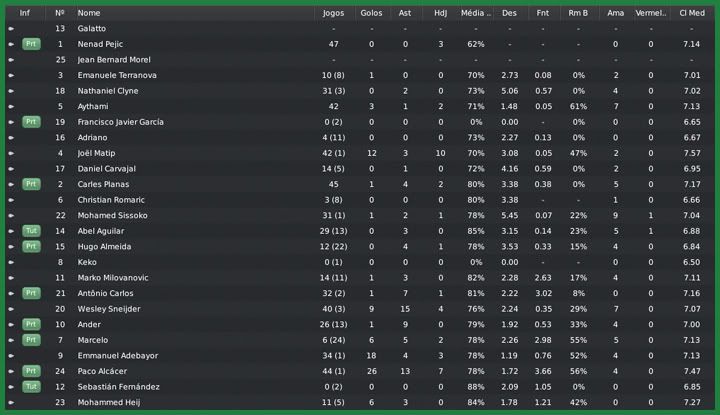Click the Inf column header
720x415 pixels.
click(24, 13)
